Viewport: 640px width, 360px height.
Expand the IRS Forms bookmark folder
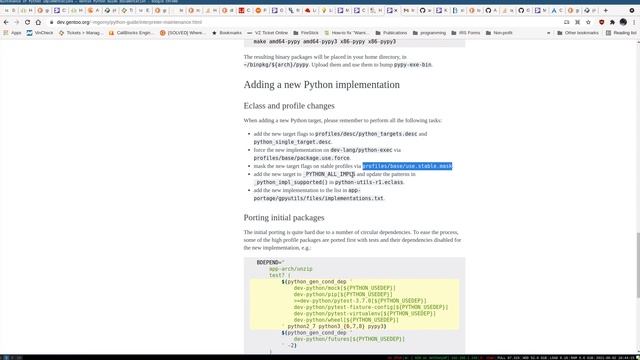point(466,33)
